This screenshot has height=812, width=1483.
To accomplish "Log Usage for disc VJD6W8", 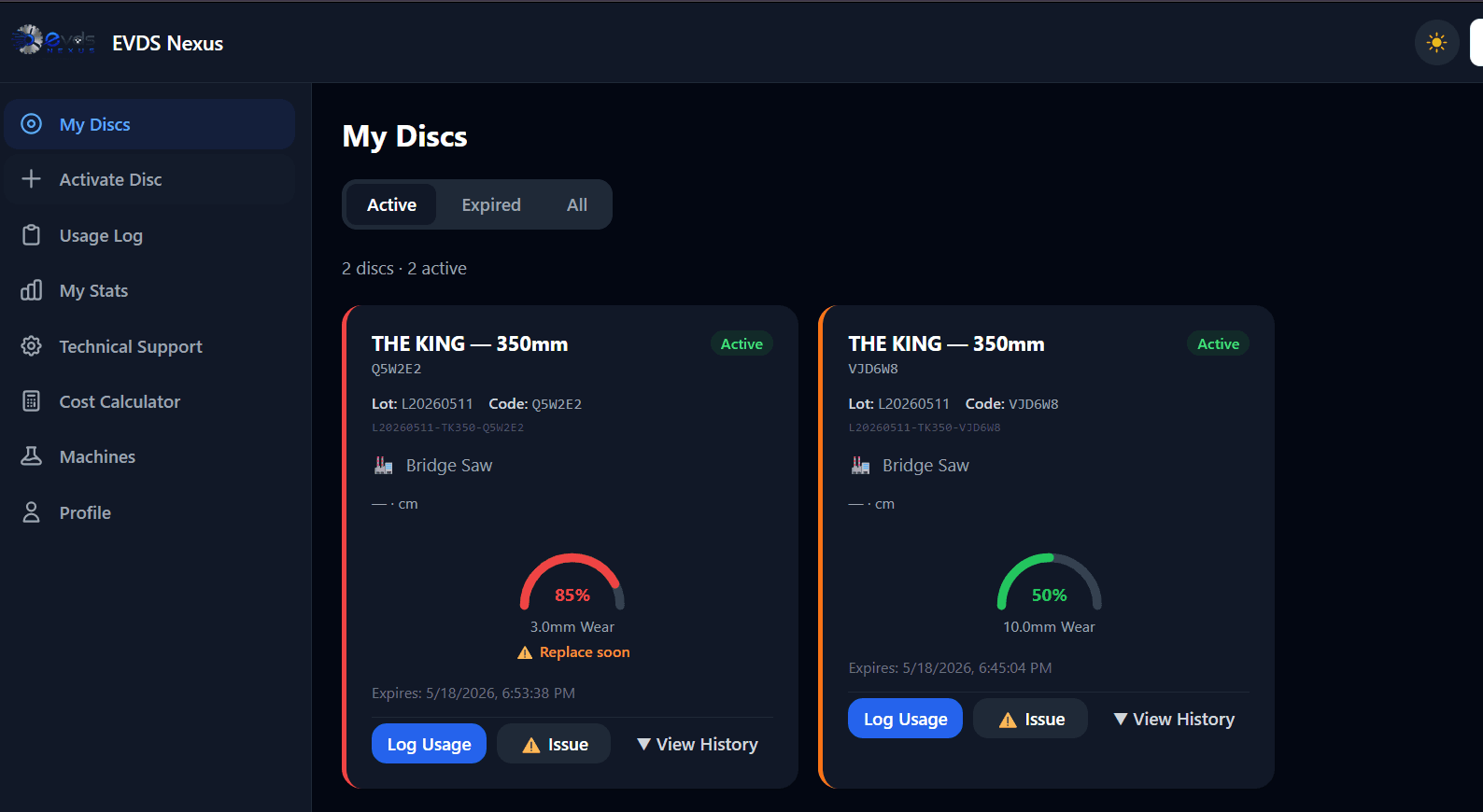I will click(x=905, y=719).
